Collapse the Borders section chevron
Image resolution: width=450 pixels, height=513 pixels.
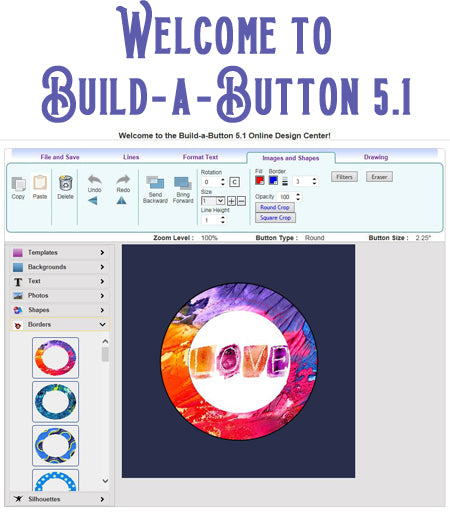pyautogui.click(x=102, y=324)
